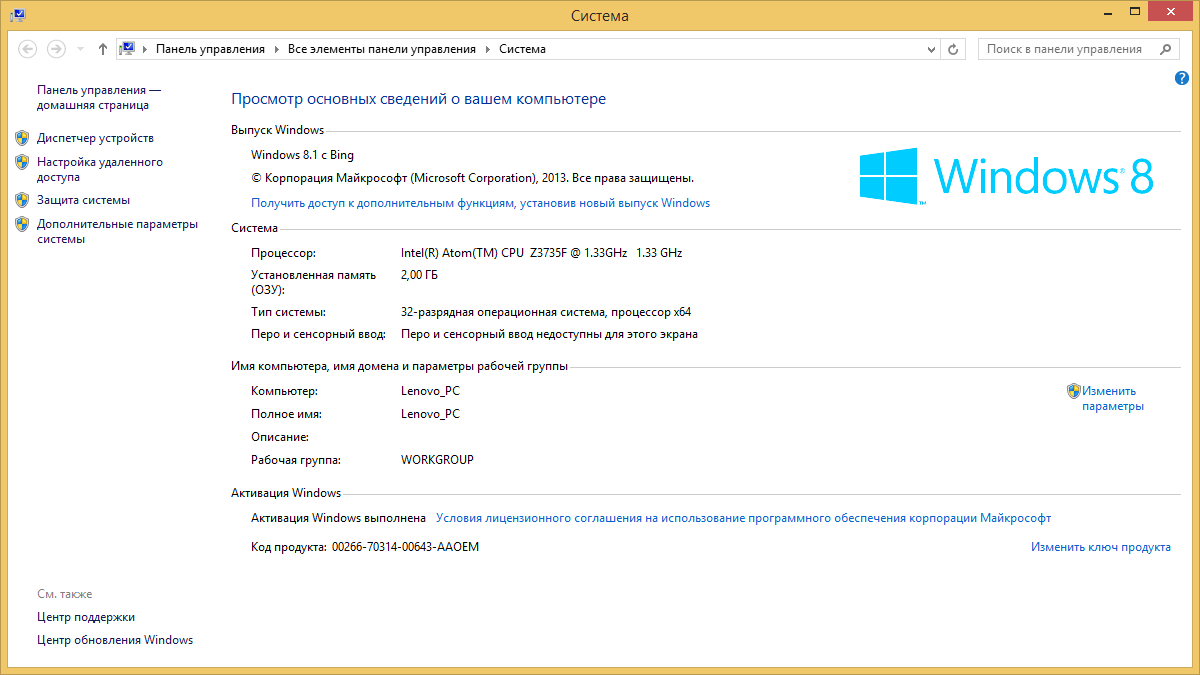Image resolution: width=1200 pixels, height=675 pixels.
Task: Click installed memory value 2,00 ГБ
Action: [419, 274]
